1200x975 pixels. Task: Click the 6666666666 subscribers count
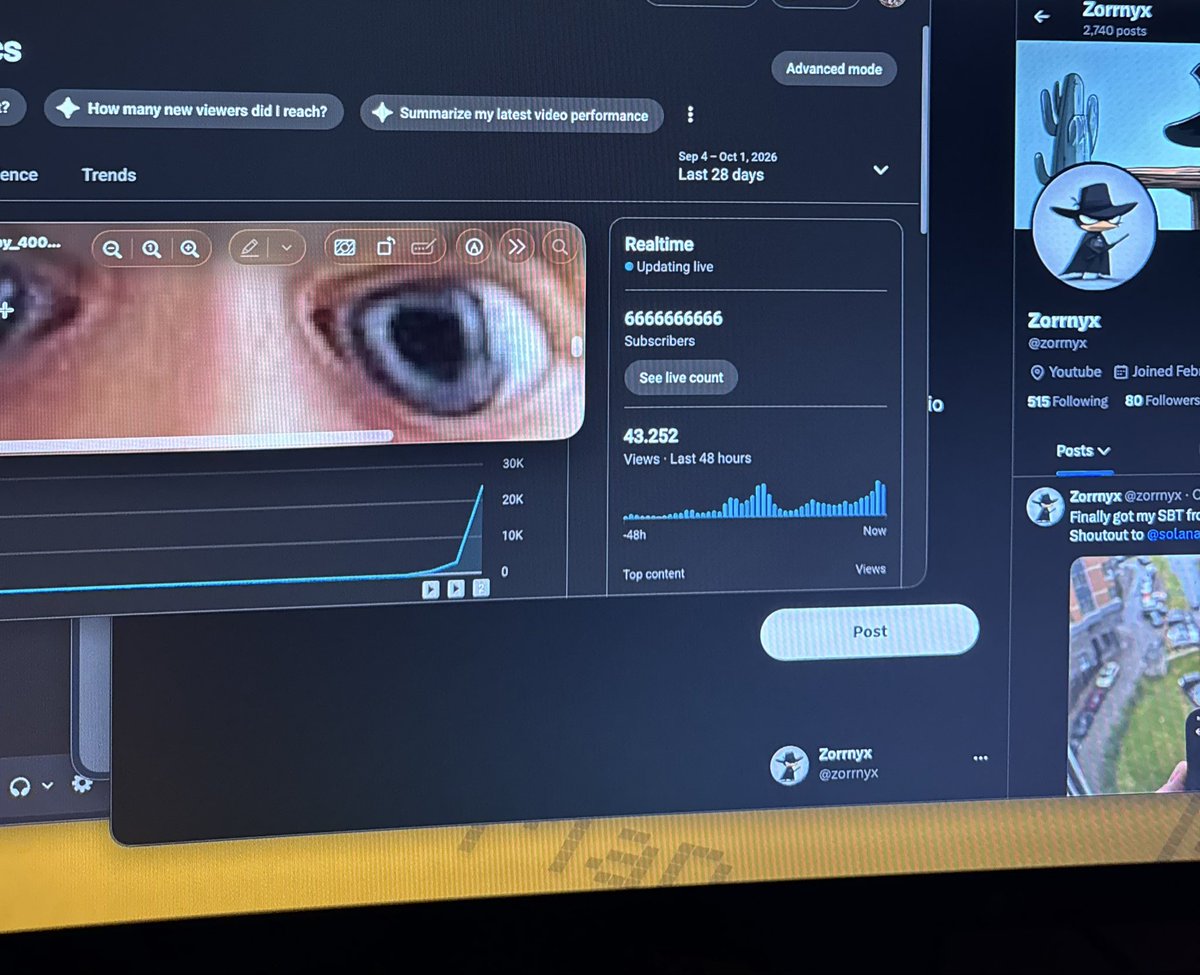(x=673, y=319)
